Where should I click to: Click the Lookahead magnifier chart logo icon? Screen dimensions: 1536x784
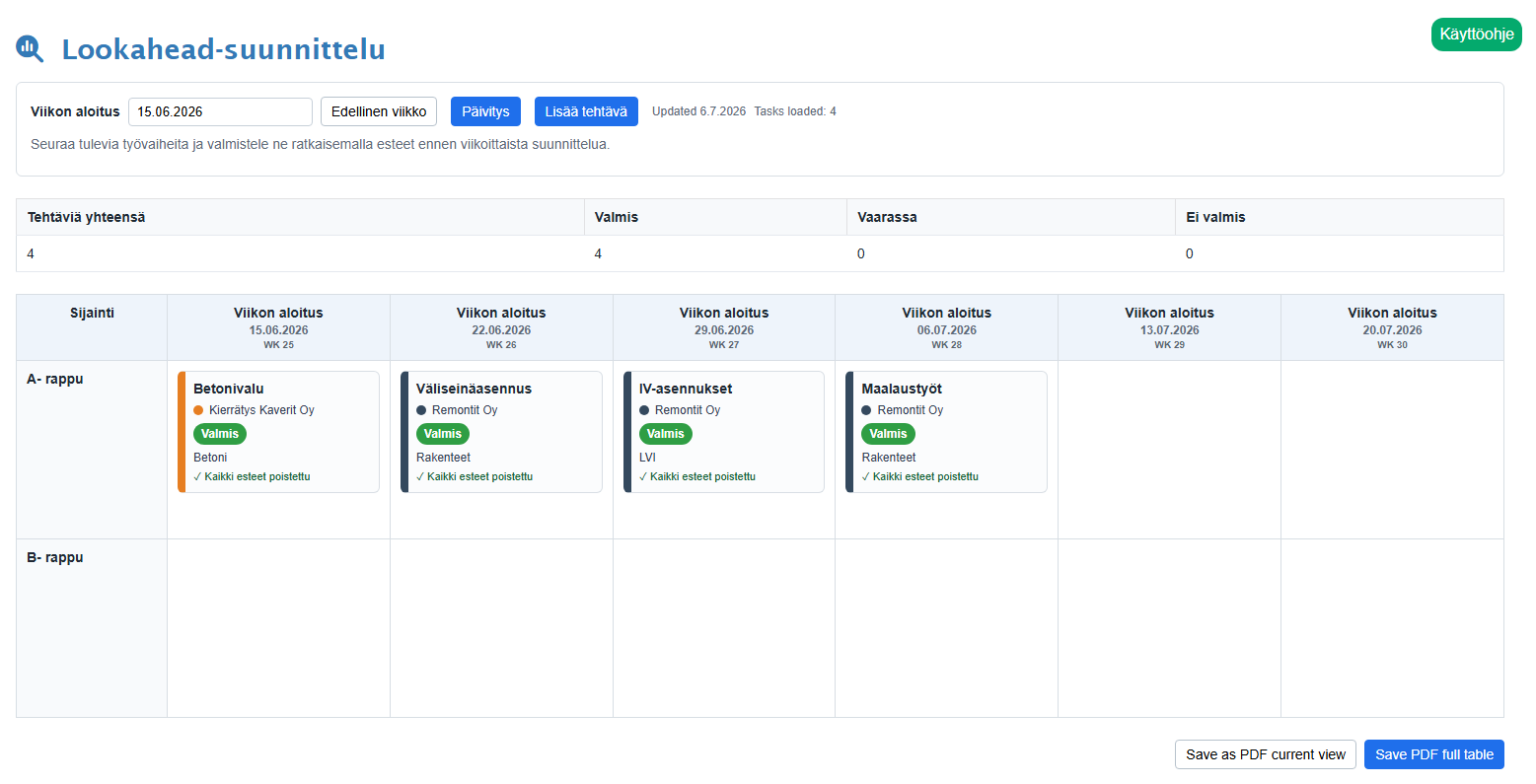pos(30,48)
